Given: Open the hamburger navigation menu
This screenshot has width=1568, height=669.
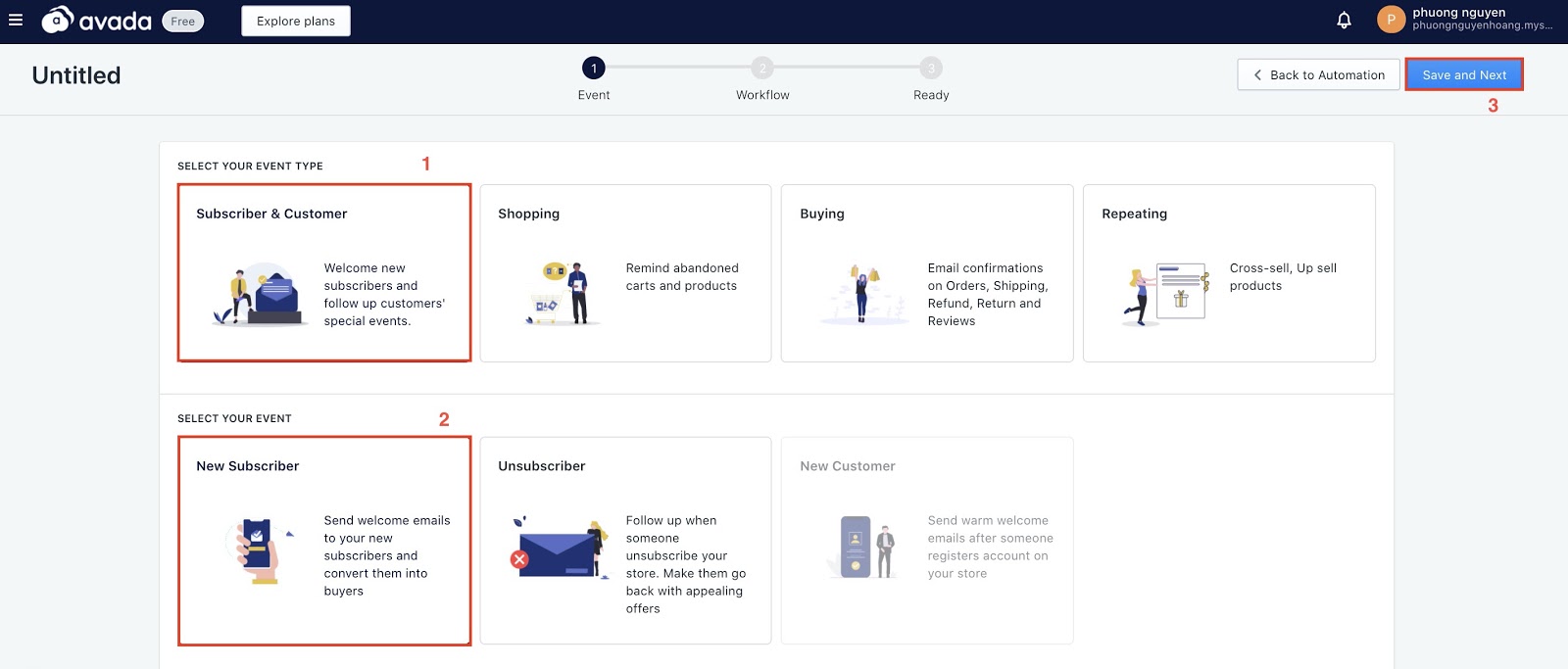Looking at the screenshot, I should 16,21.
